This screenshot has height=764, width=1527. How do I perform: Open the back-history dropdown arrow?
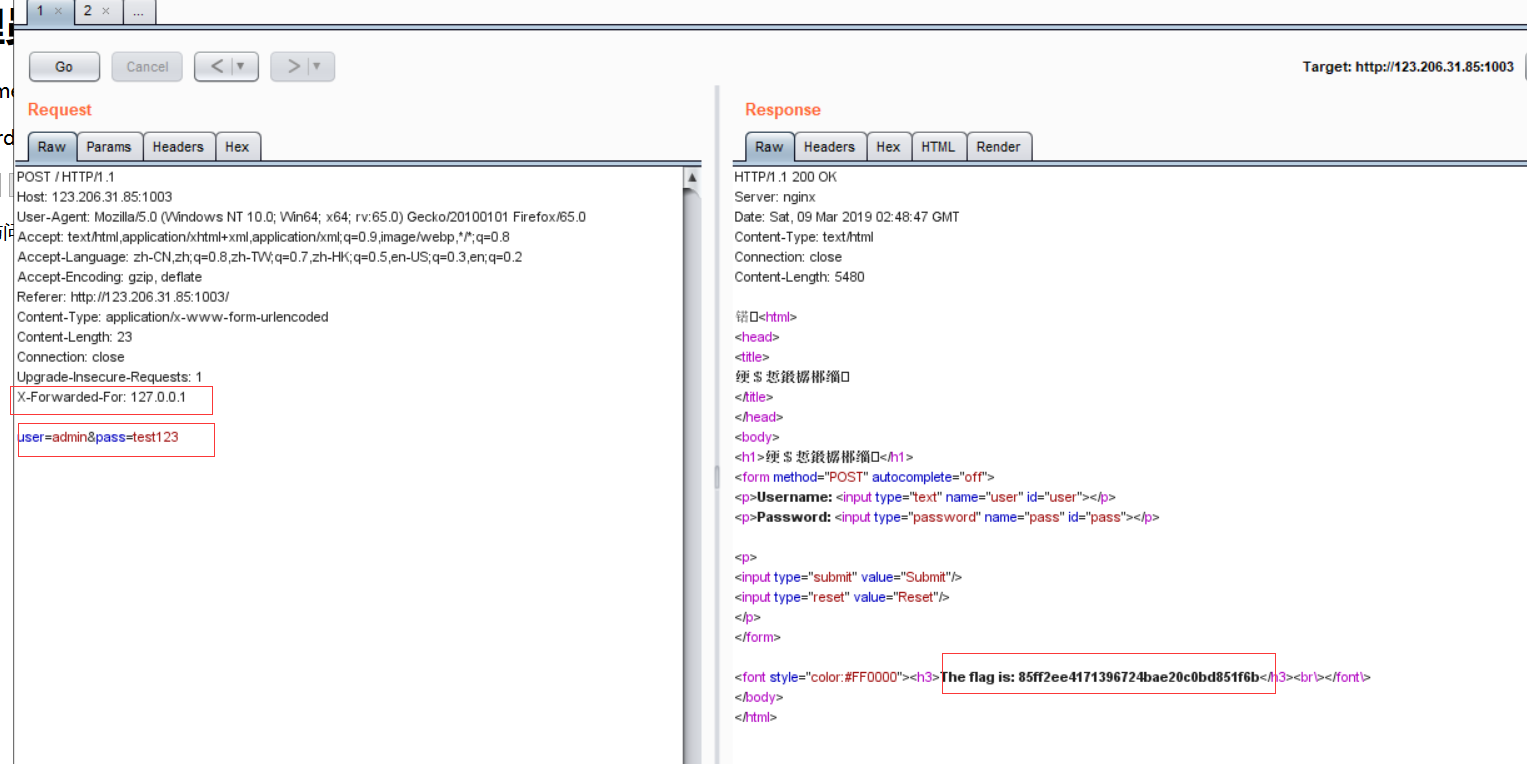point(243,67)
